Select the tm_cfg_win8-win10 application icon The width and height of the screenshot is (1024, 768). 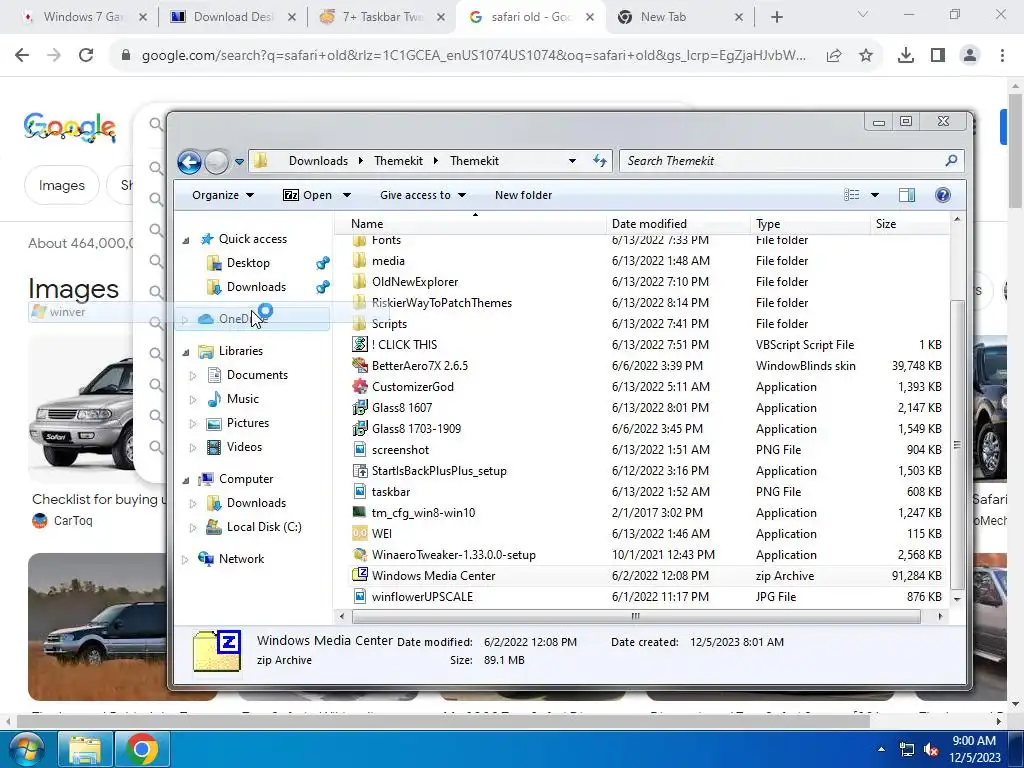359,512
